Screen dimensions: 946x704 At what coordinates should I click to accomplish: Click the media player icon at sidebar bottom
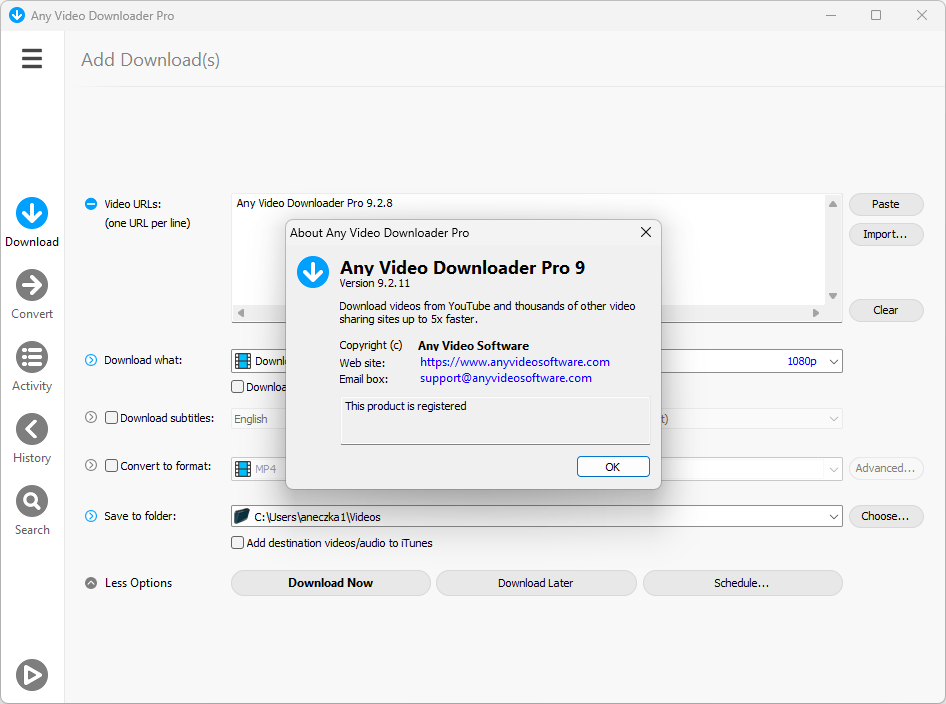point(32,674)
